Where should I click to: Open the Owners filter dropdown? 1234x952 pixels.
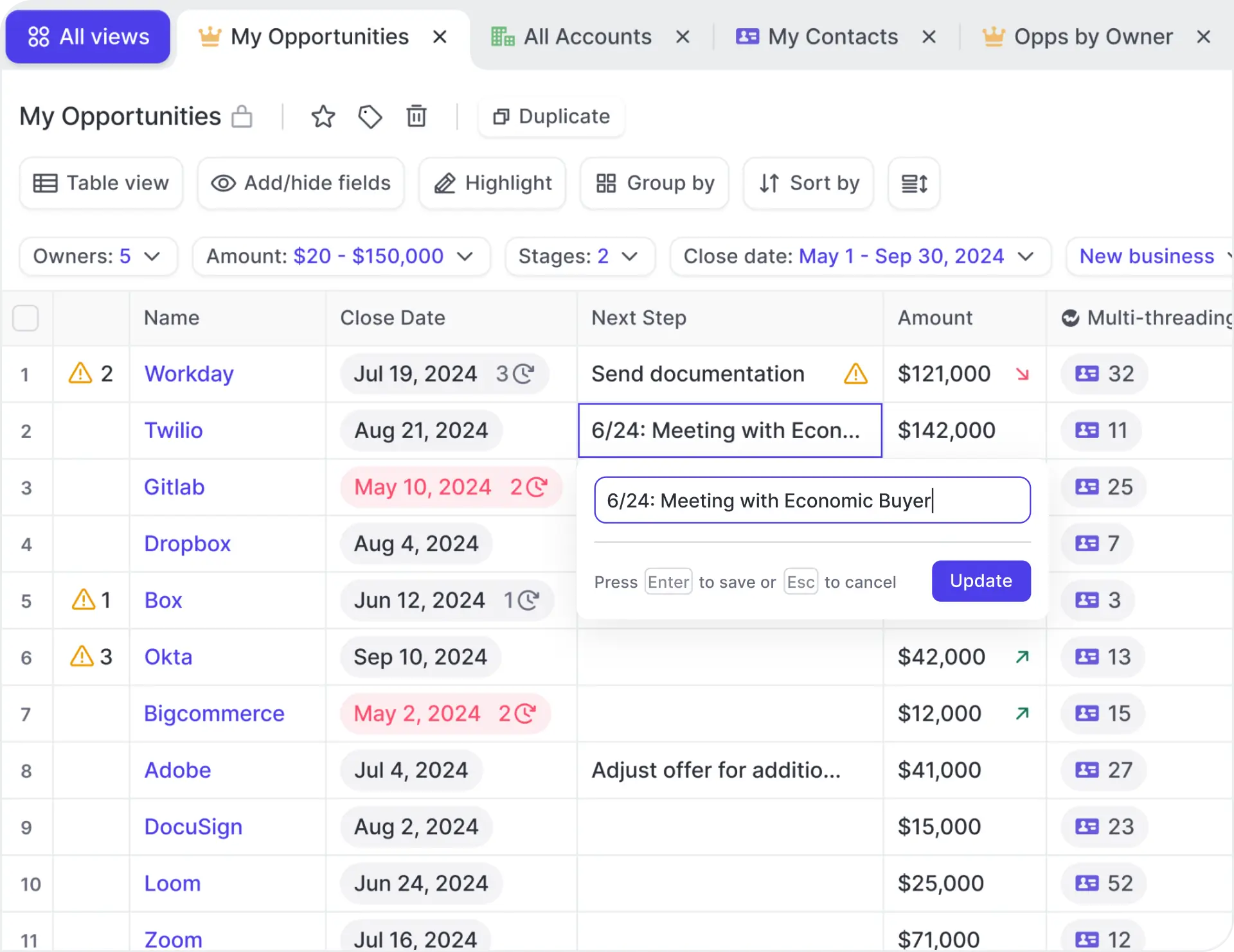tap(98, 256)
